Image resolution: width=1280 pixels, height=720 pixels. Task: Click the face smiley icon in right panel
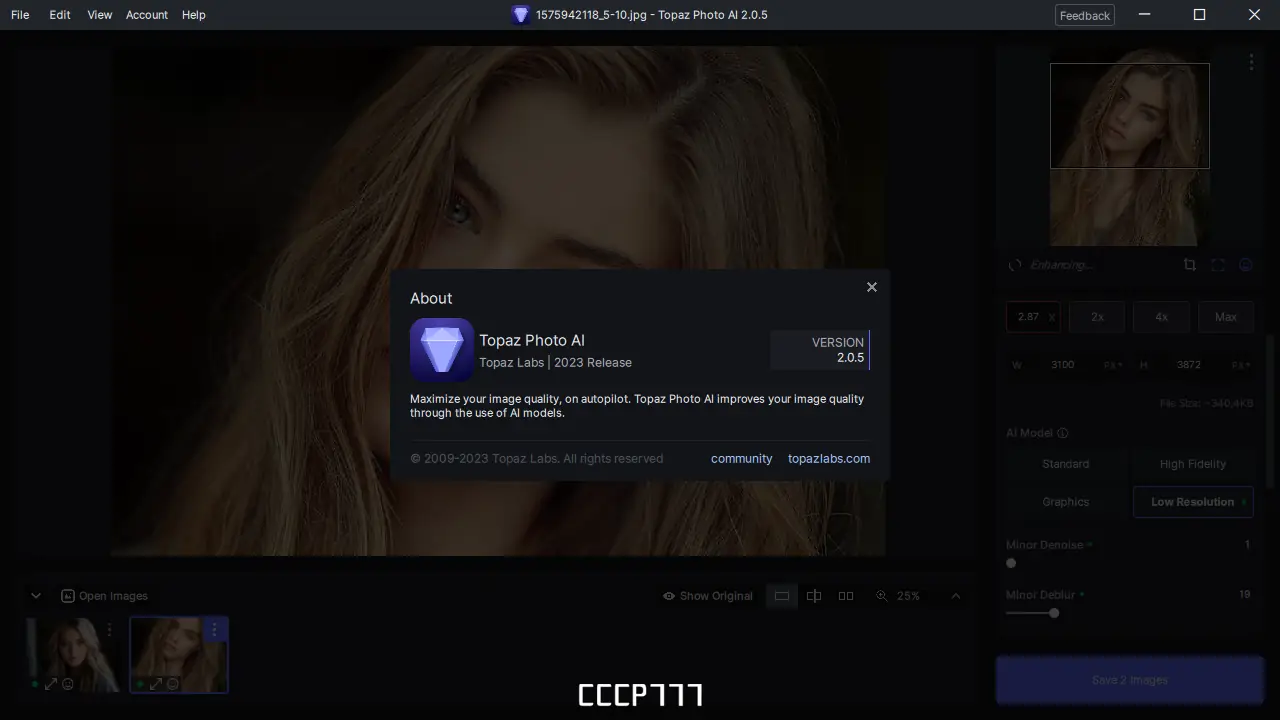click(1246, 265)
